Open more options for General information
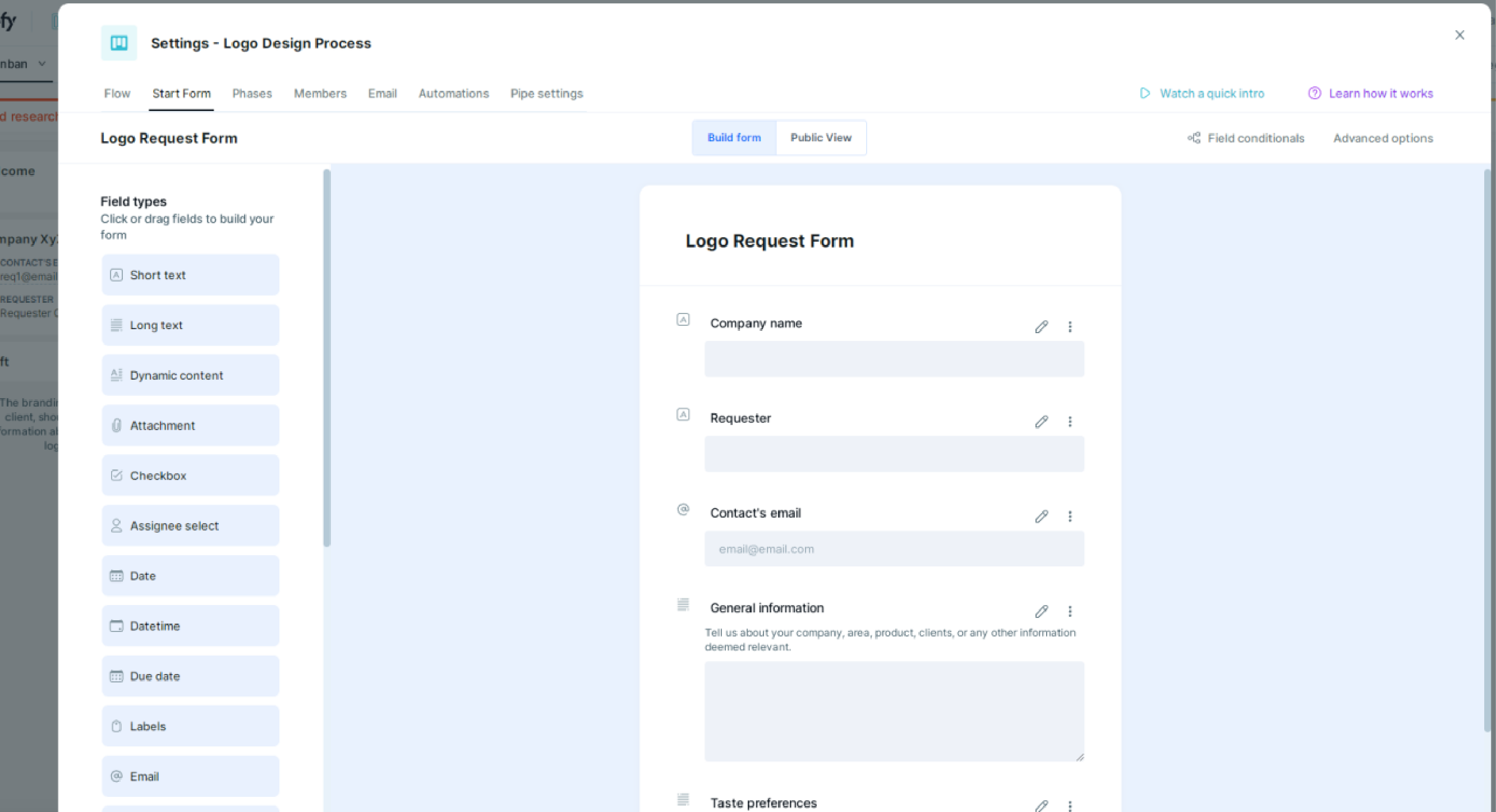The image size is (1496, 812). coord(1070,611)
